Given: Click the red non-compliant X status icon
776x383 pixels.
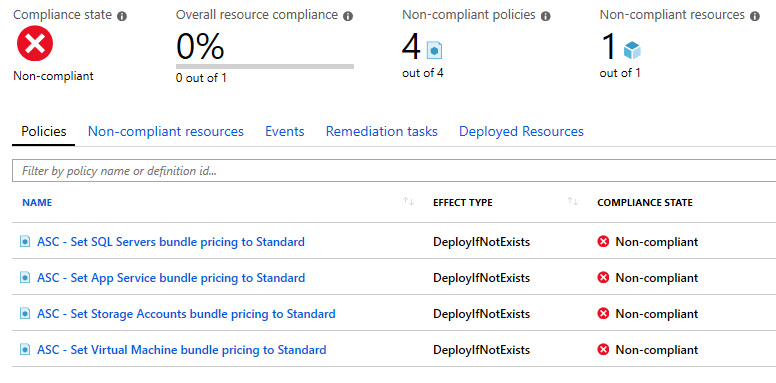Looking at the screenshot, I should point(35,44).
